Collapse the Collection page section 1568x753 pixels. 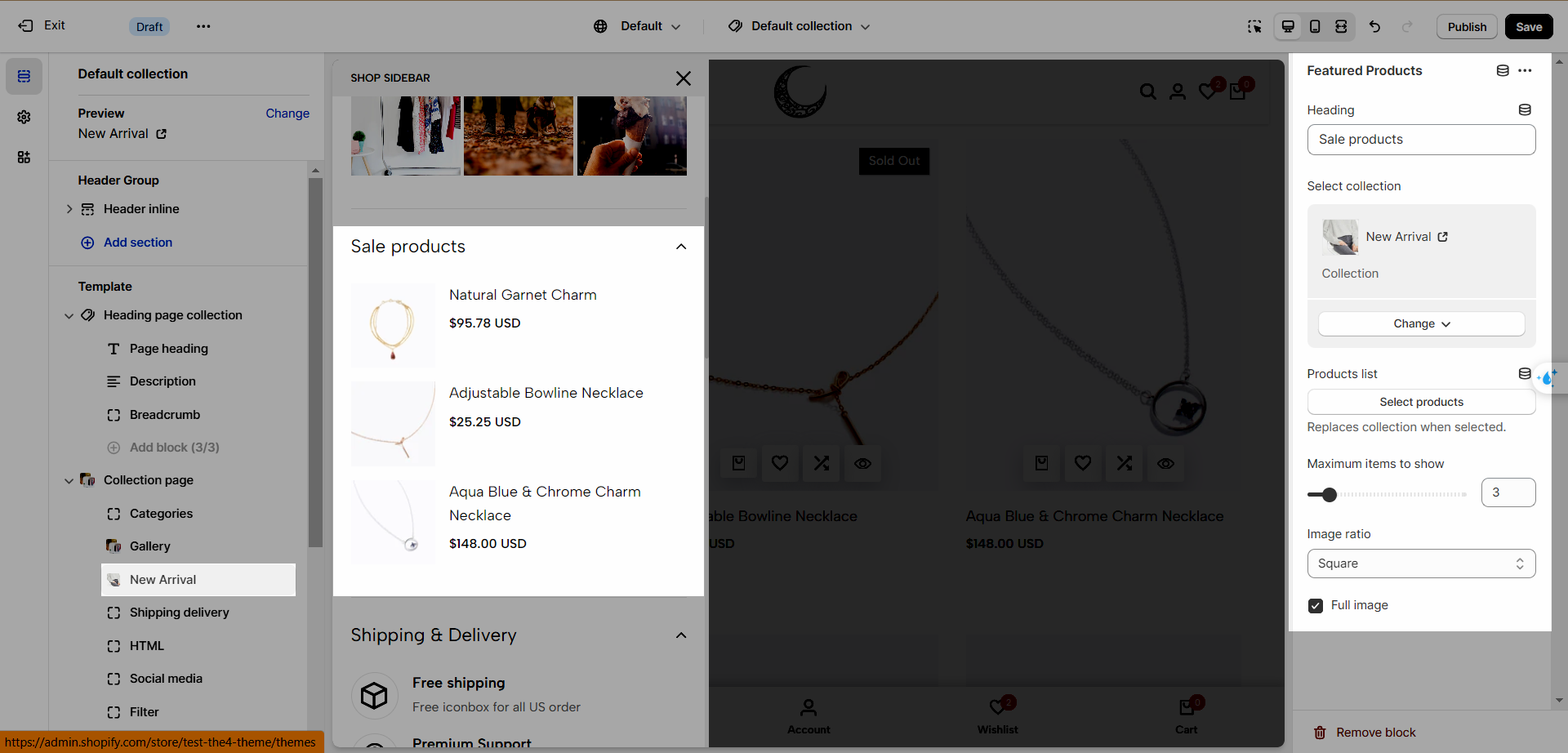(69, 480)
